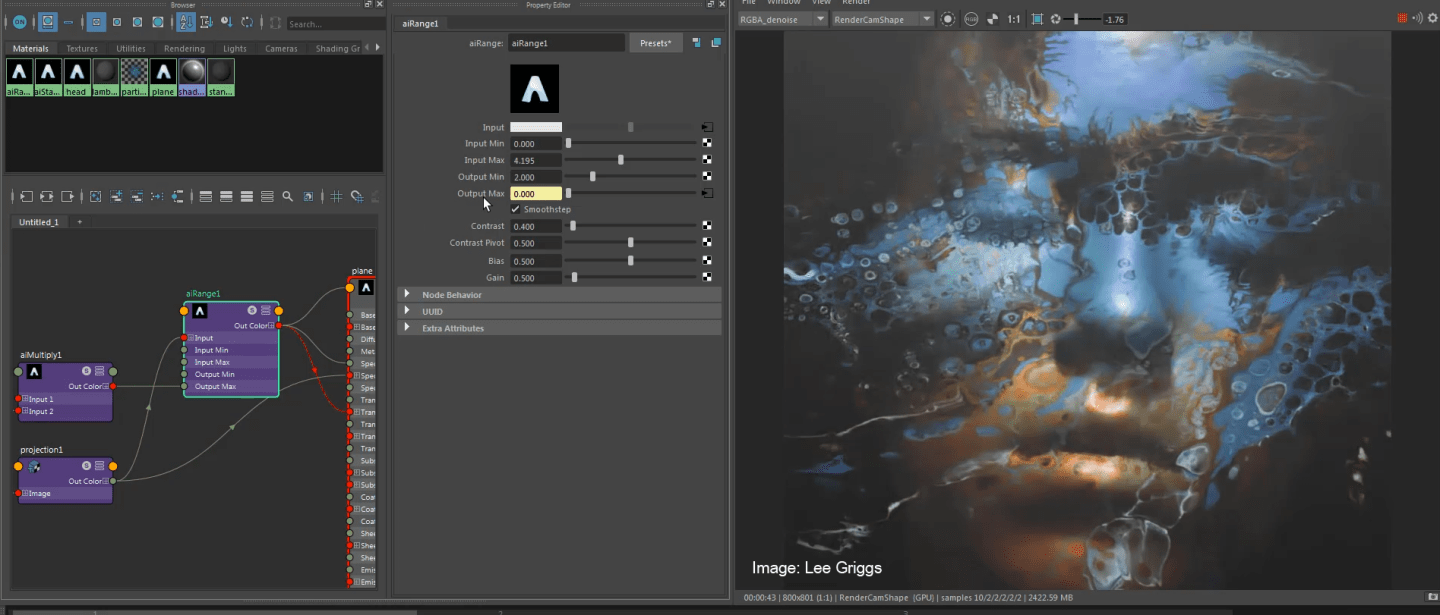Screen dimensions: 1440x615
Task: Click the 1:1 real size icon in render view
Action: coord(1014,19)
